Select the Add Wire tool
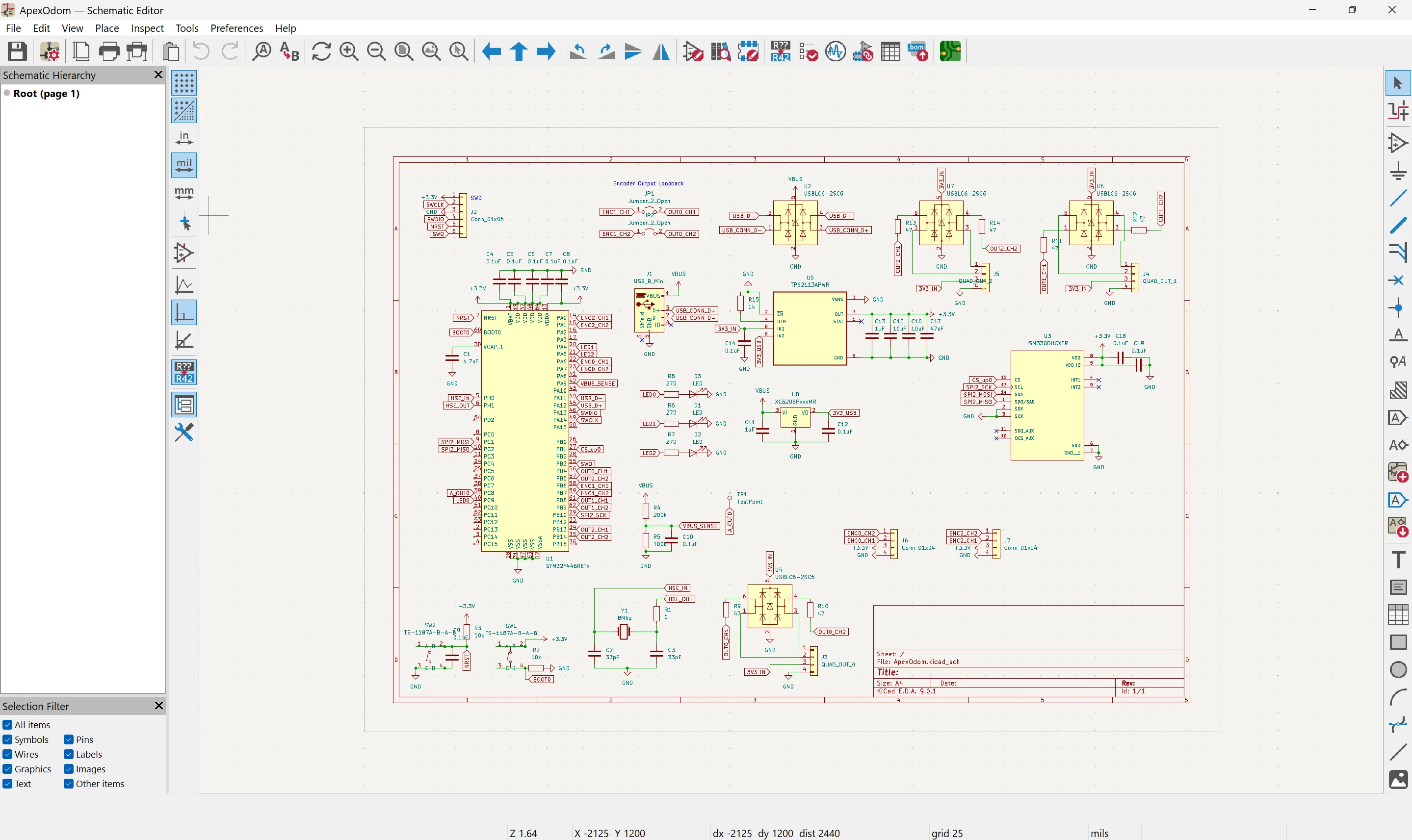Screen dimensions: 1412x840 [x=1398, y=198]
